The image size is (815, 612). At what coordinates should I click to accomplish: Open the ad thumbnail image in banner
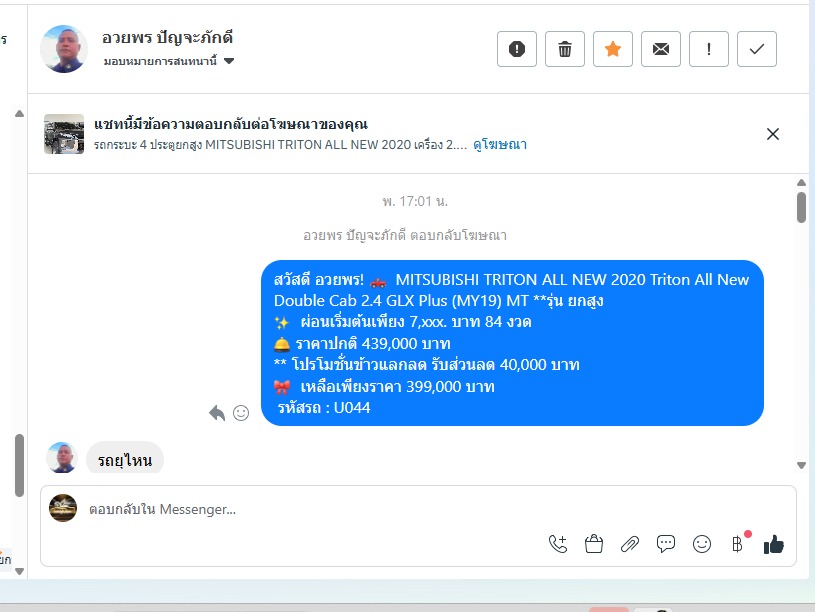tap(64, 134)
